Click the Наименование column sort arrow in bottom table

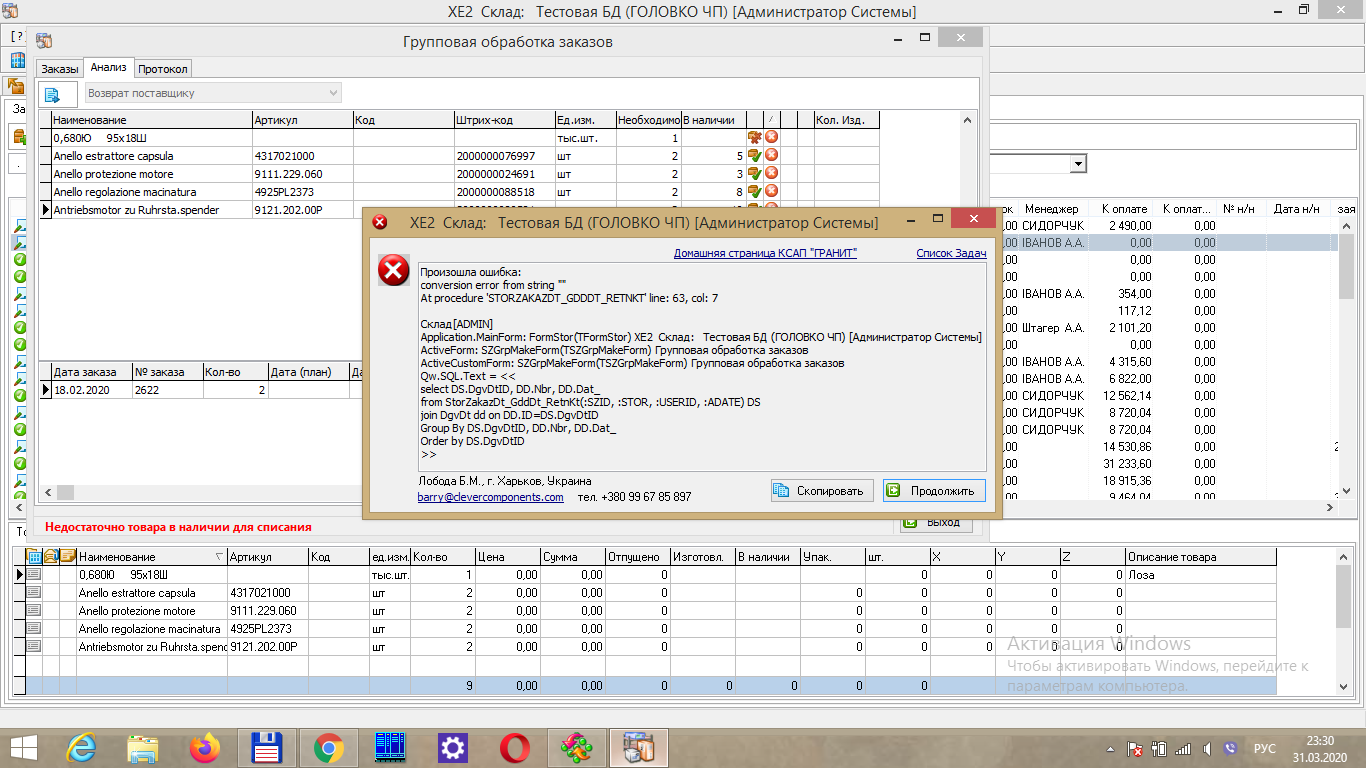[x=218, y=557]
